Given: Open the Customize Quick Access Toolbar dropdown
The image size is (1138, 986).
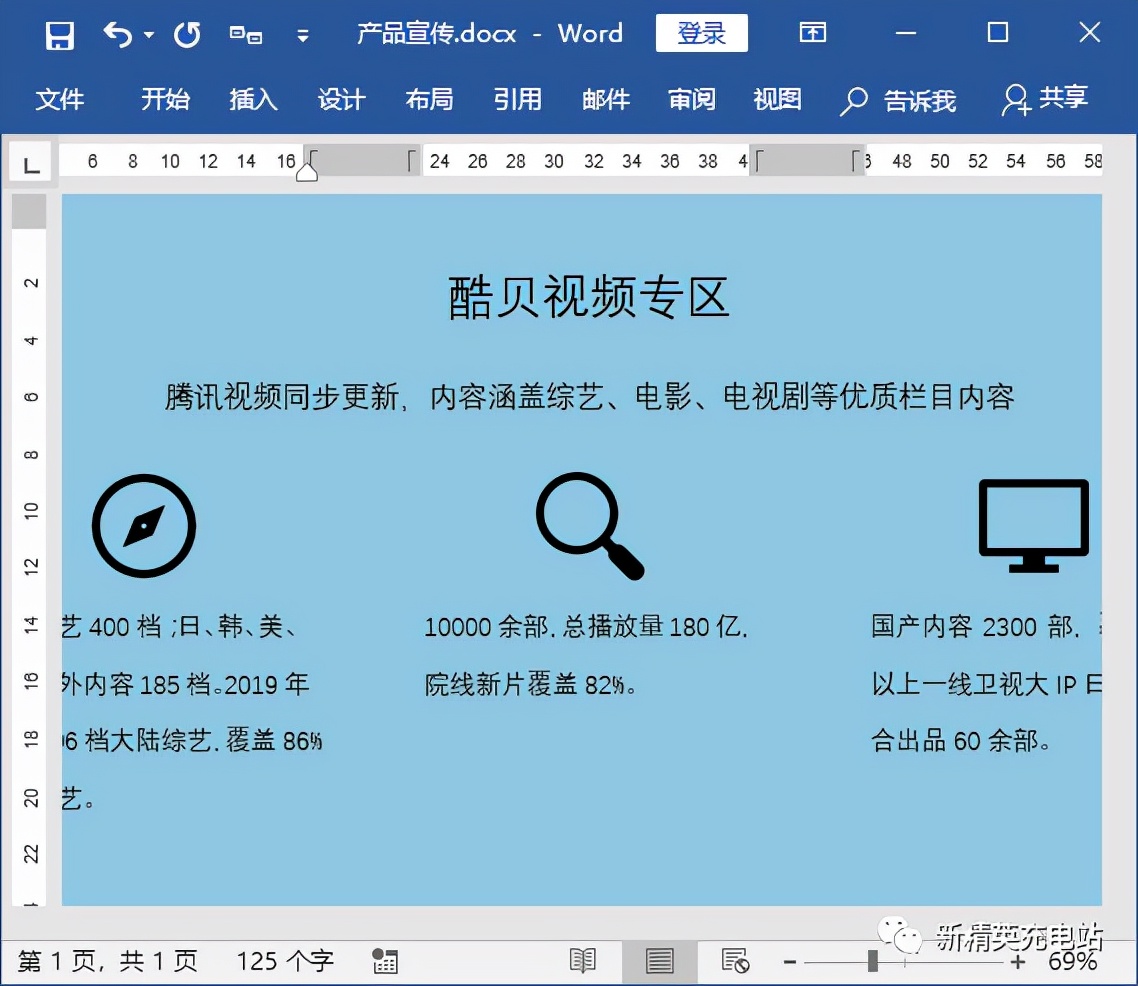Looking at the screenshot, I should tap(303, 35).
